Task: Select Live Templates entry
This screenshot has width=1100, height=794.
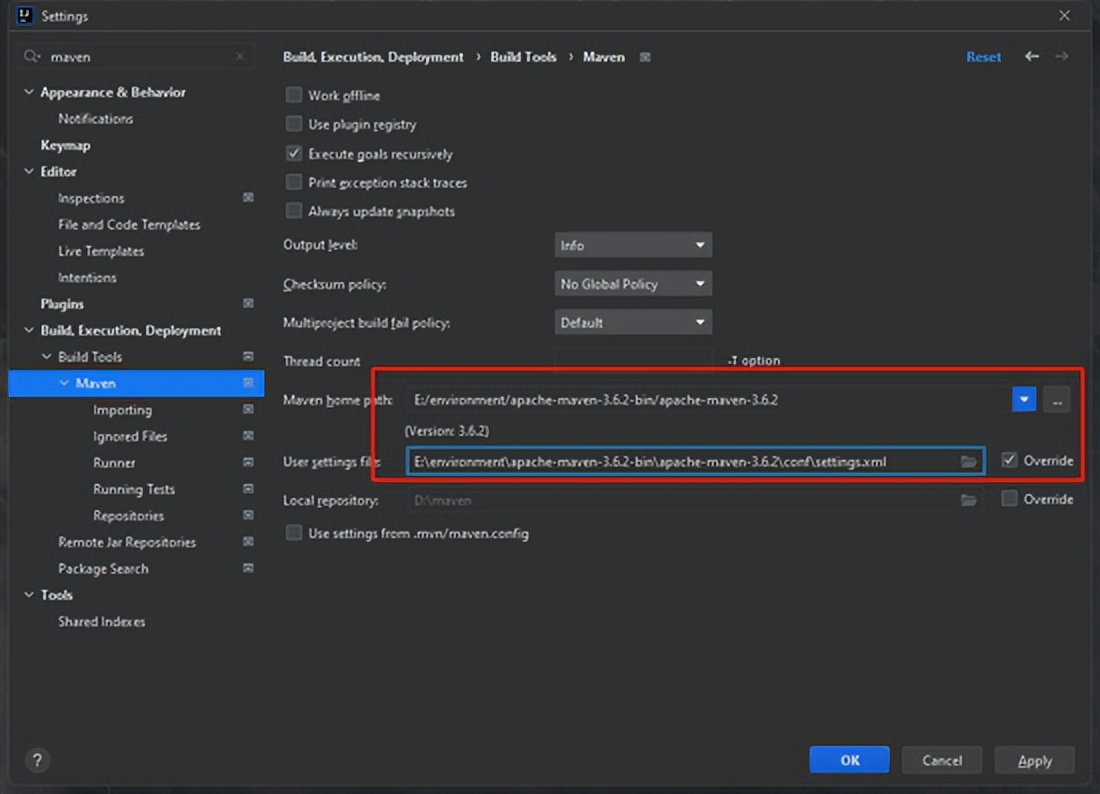Action: point(101,251)
